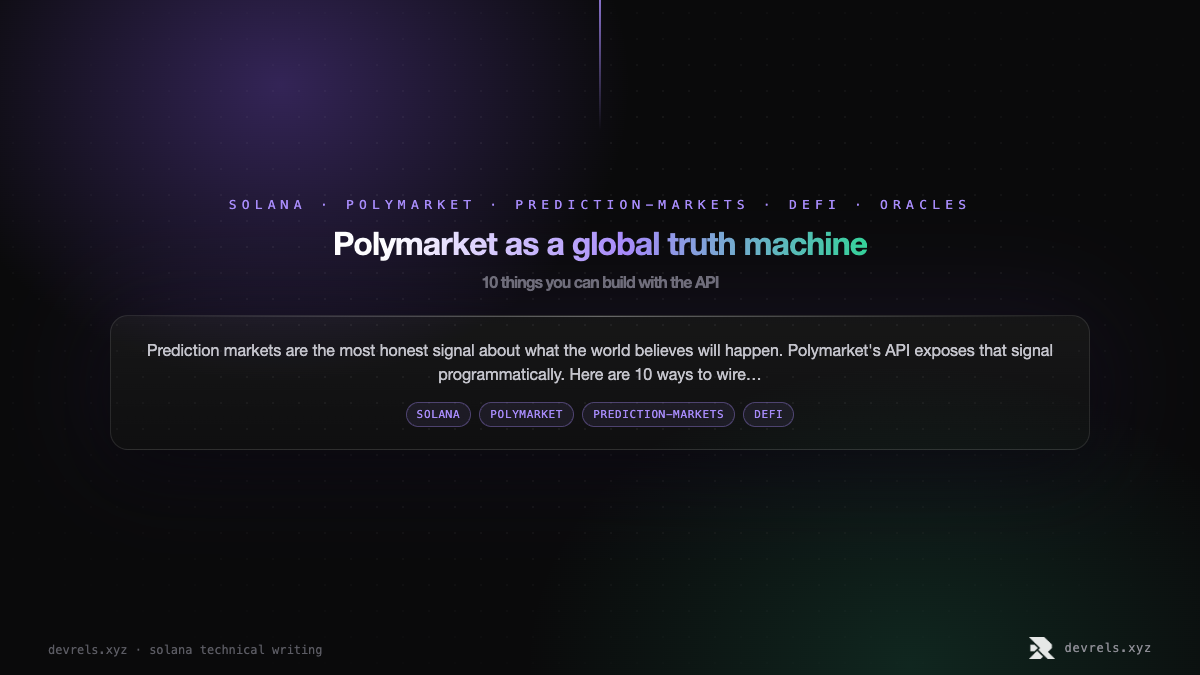Click the devrels.xyz logo icon
The height and width of the screenshot is (675, 1200).
click(x=1041, y=648)
